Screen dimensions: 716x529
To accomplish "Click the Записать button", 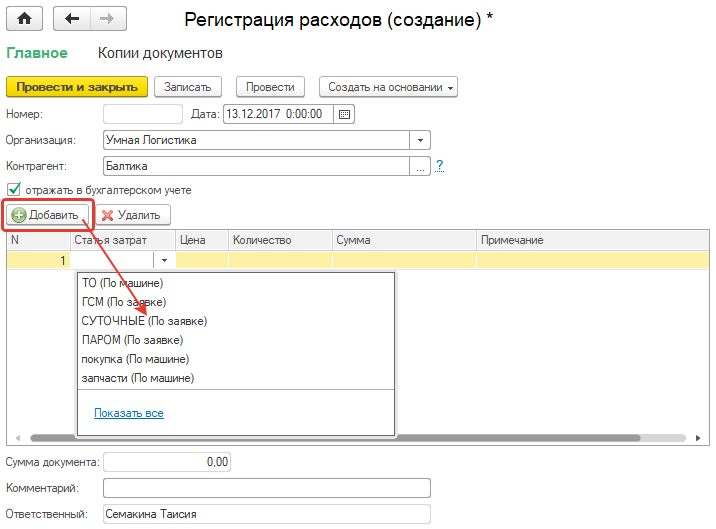I will pos(188,87).
